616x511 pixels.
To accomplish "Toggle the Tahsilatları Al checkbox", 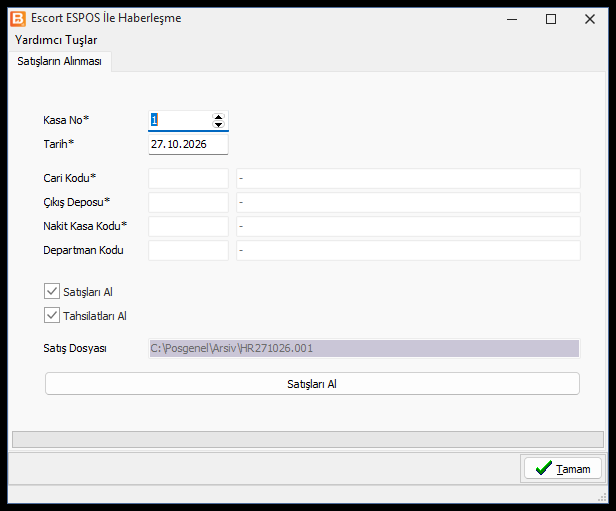I will coord(52,315).
